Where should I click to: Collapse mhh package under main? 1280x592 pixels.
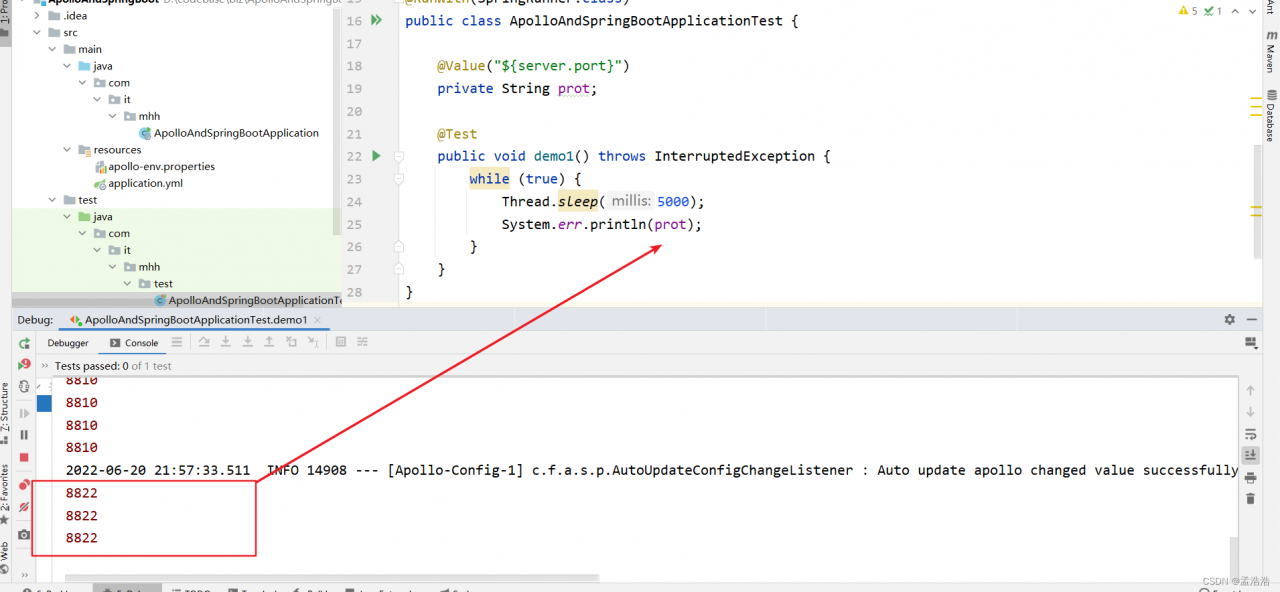tap(113, 116)
